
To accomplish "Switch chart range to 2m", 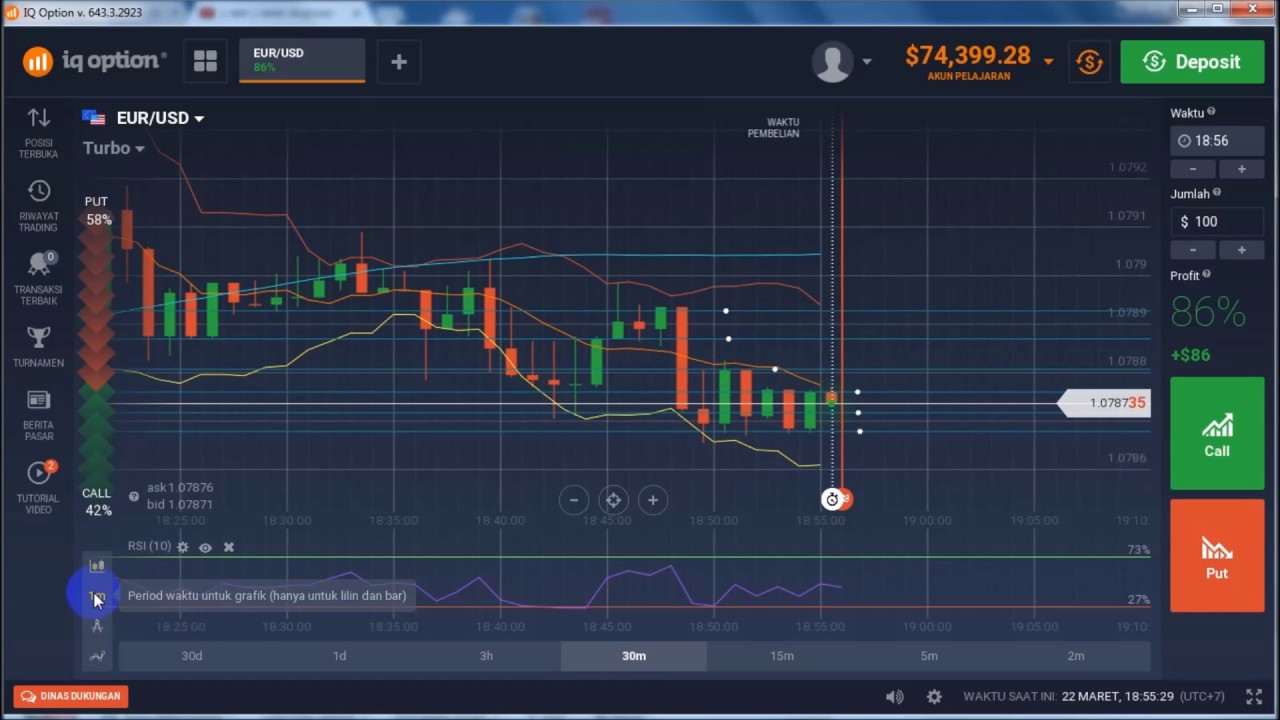I will click(x=1076, y=656).
